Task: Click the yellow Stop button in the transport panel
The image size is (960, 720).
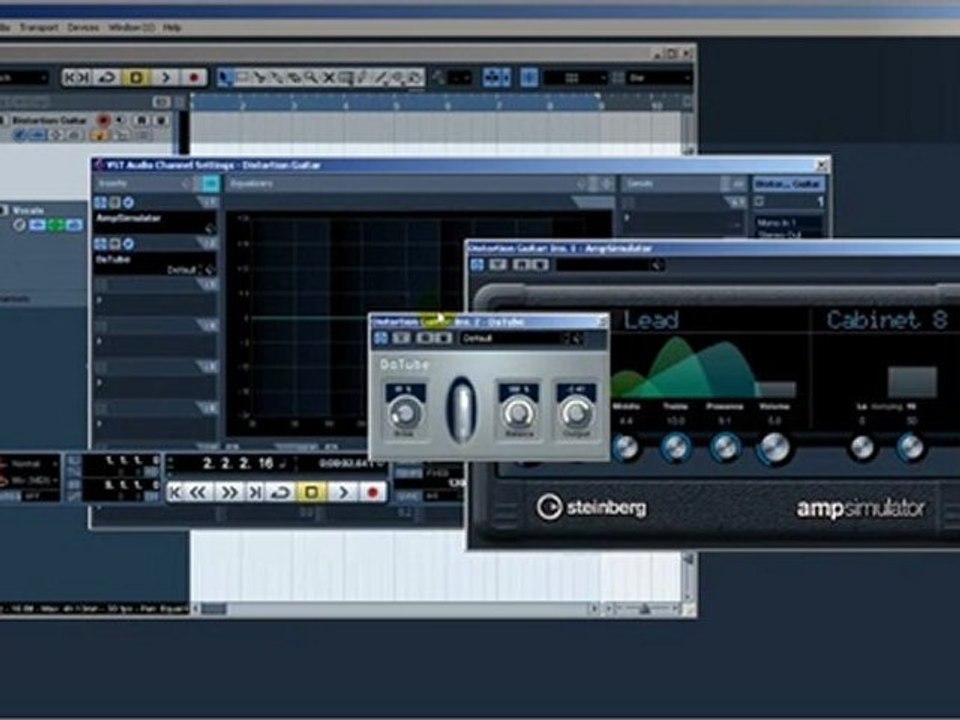Action: click(312, 492)
